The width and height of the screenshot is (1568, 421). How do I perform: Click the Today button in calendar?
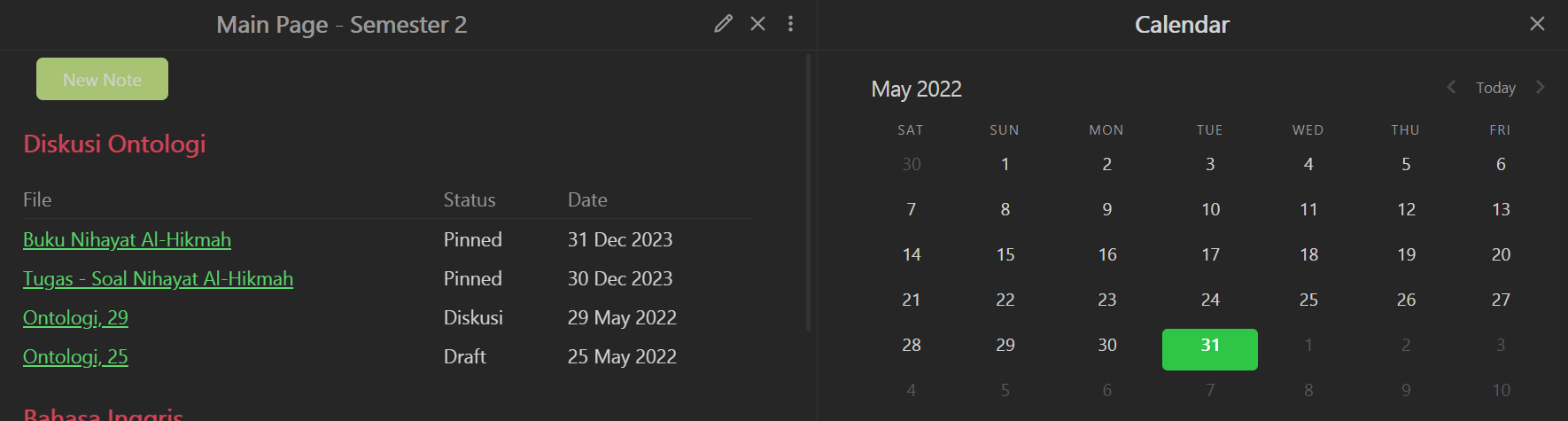(x=1495, y=88)
